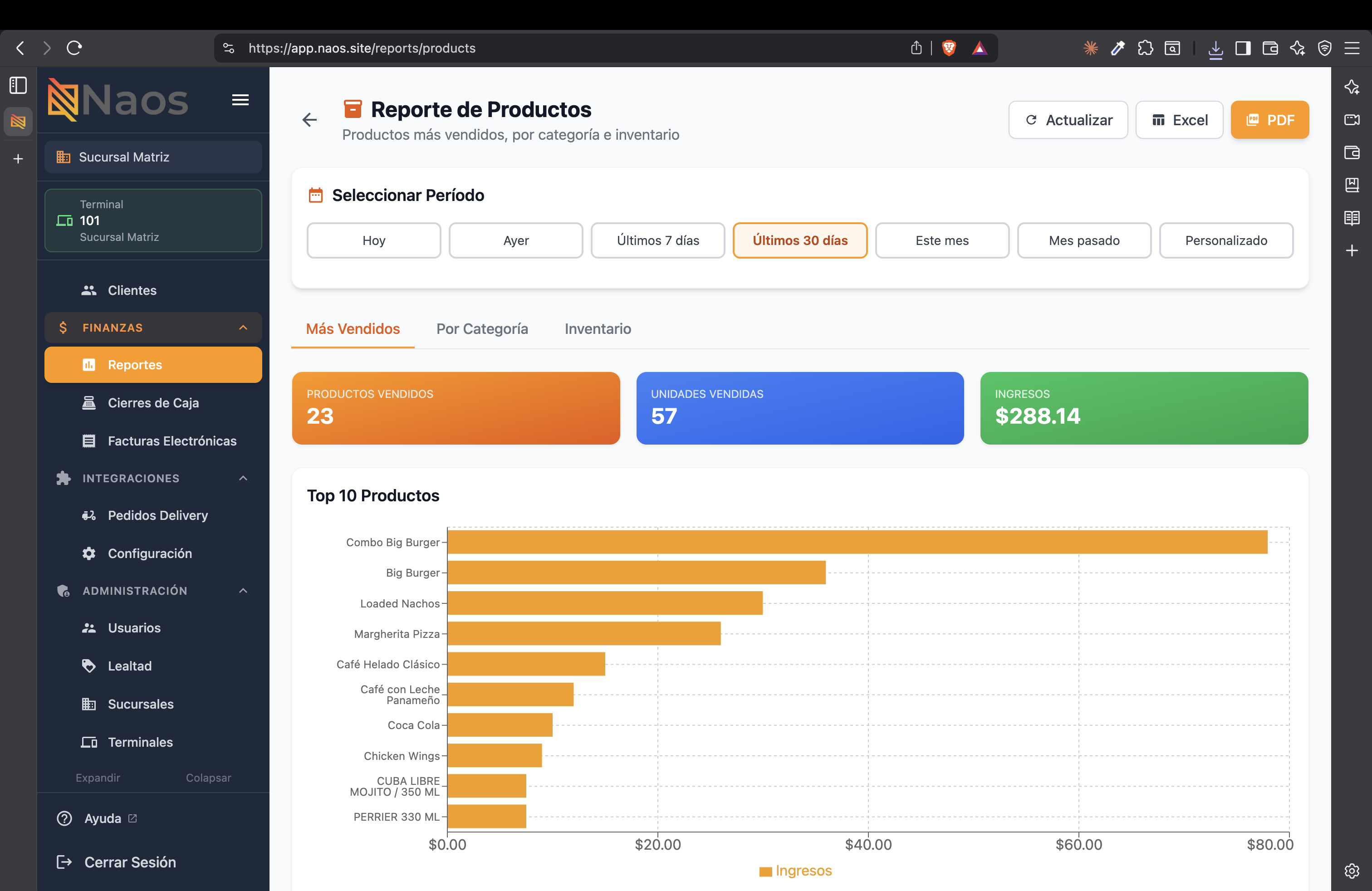
Task: Open bookmarks icon in right sidebar
Action: [x=1352, y=185]
